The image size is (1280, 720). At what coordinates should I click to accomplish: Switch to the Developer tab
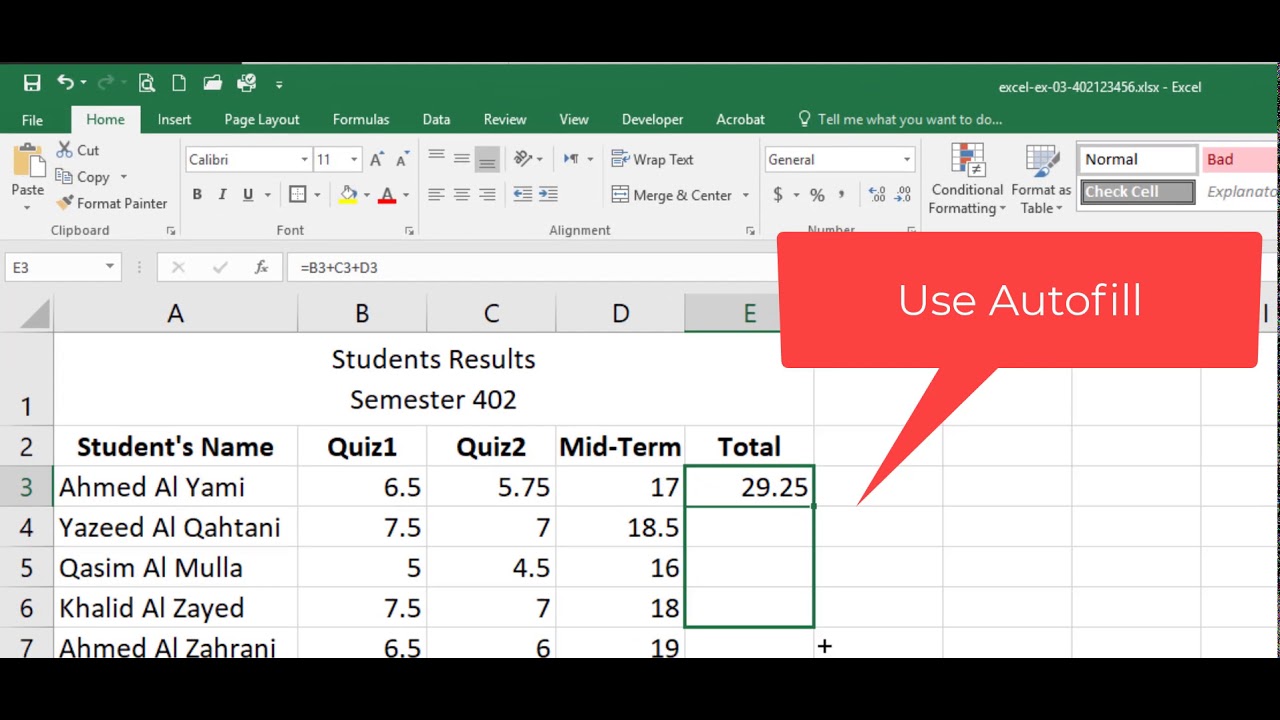pyautogui.click(x=652, y=119)
